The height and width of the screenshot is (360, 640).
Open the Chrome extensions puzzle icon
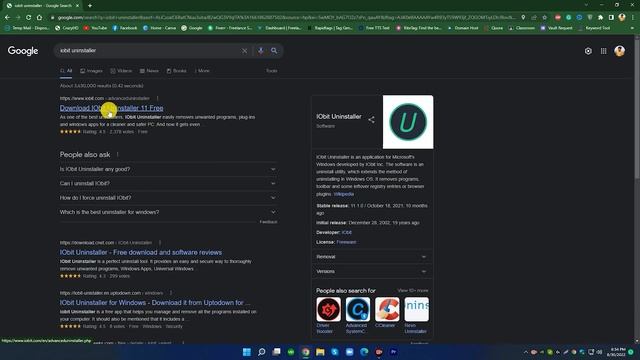coord(600,18)
